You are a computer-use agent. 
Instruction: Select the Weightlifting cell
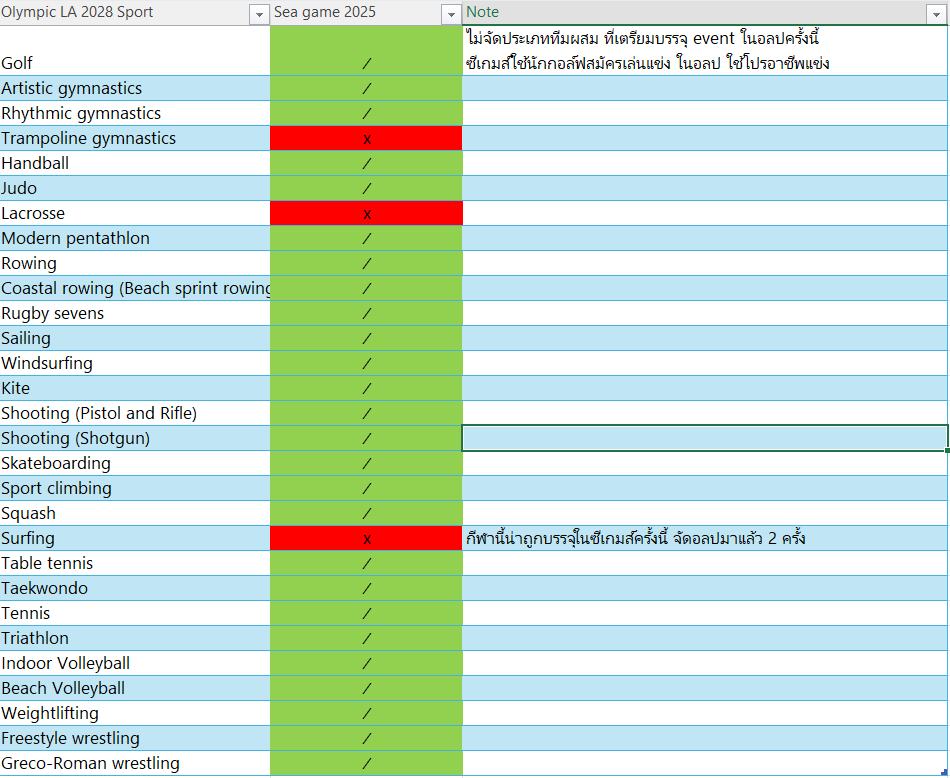coord(135,713)
